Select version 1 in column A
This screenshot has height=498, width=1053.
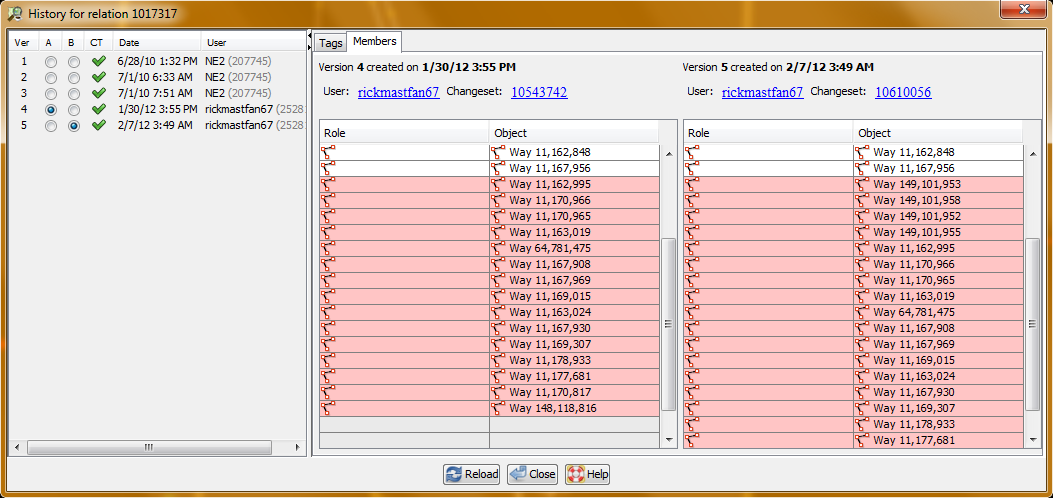[x=50, y=62]
